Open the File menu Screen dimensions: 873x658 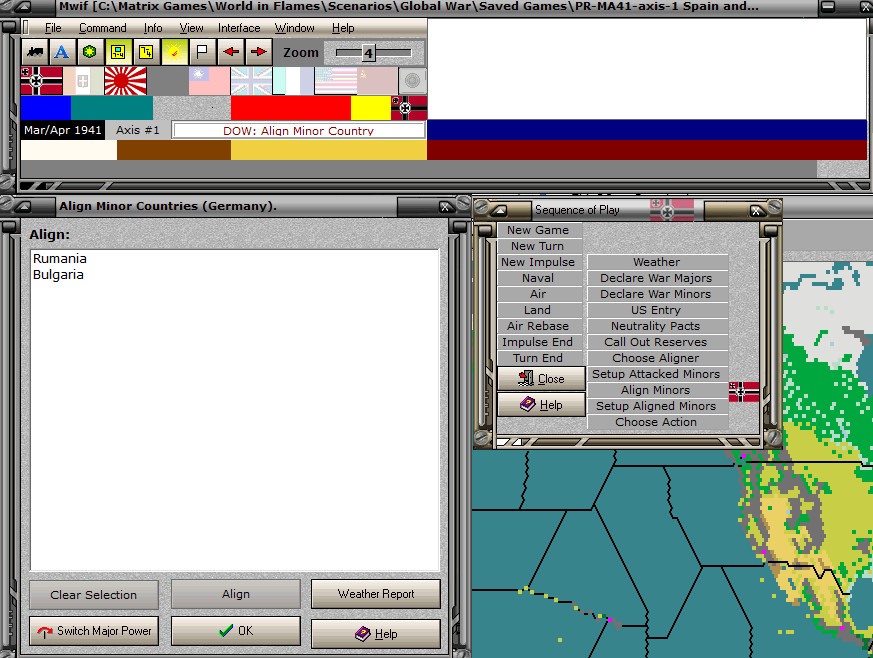(x=53, y=28)
